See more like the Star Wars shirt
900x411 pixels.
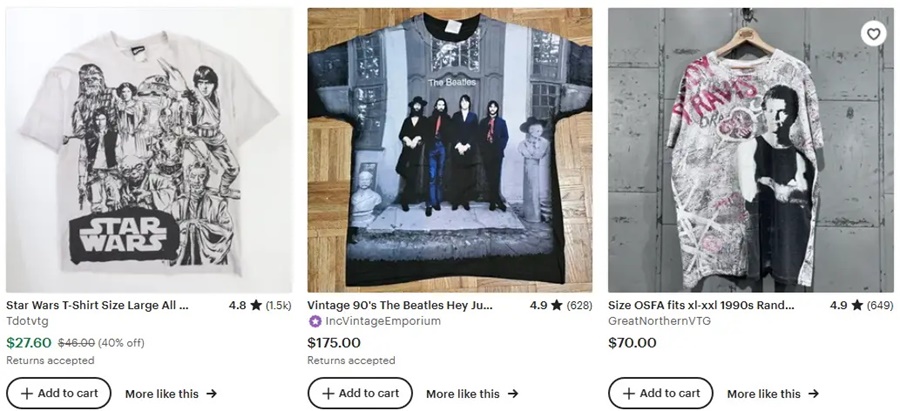coord(171,394)
